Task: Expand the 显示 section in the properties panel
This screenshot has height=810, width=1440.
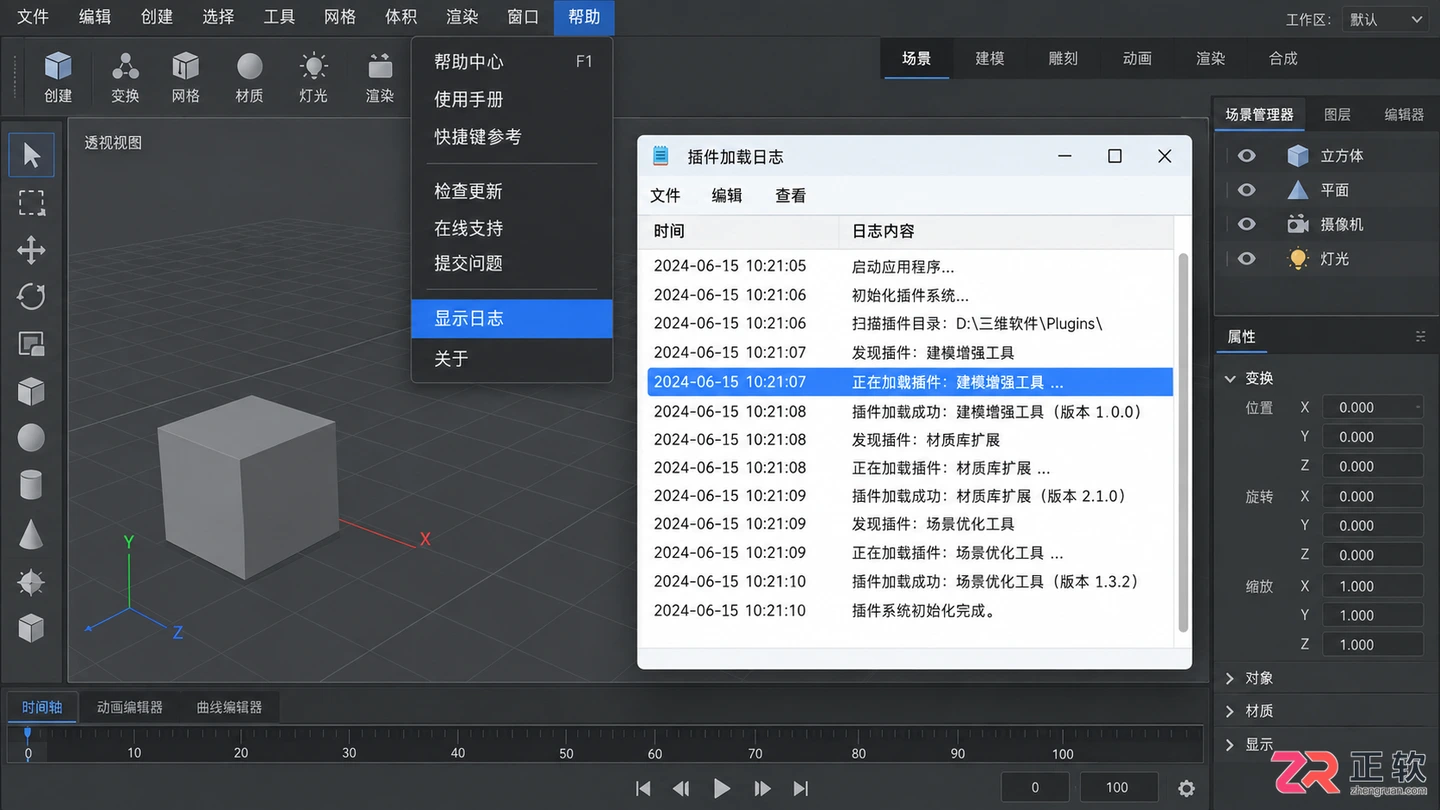Action: 1230,744
